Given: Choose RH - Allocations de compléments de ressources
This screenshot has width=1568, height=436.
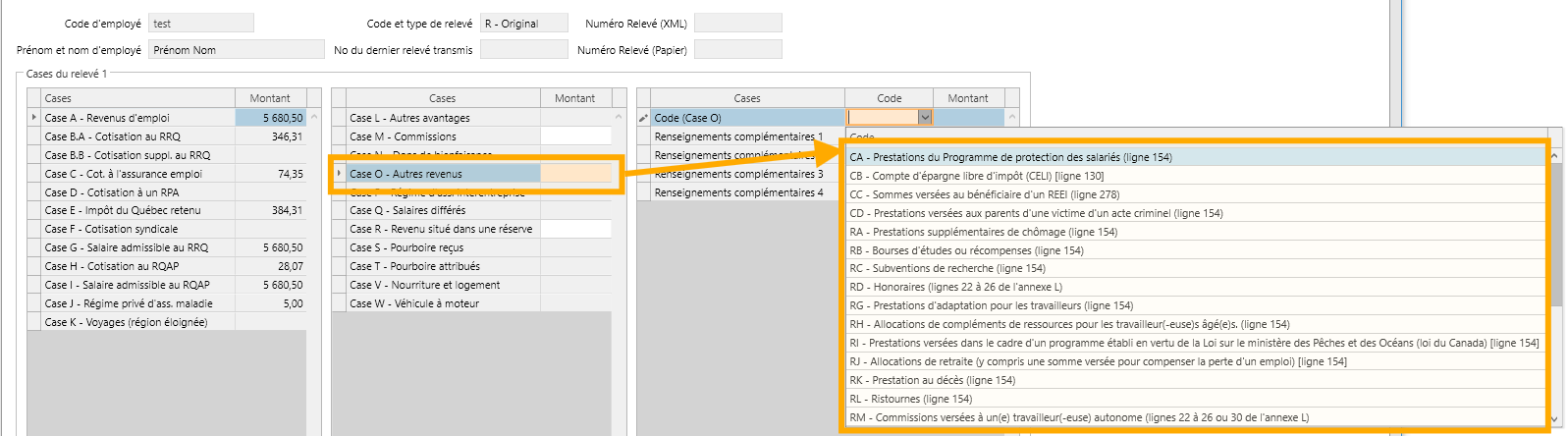Looking at the screenshot, I should tap(1197, 324).
